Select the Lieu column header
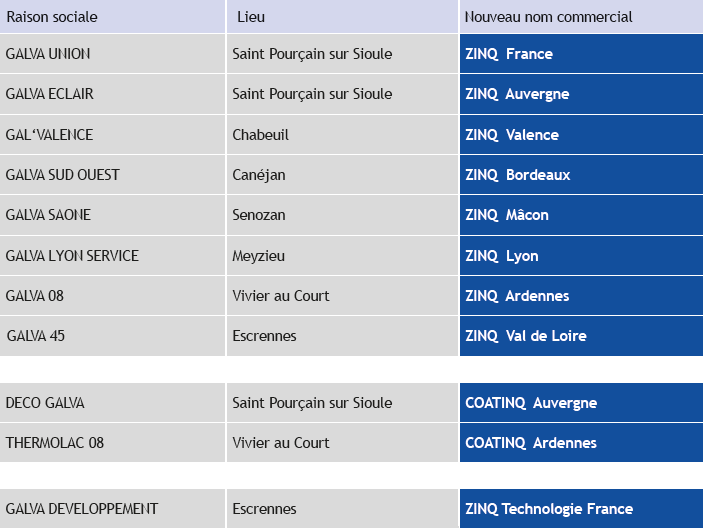 tap(342, 17)
